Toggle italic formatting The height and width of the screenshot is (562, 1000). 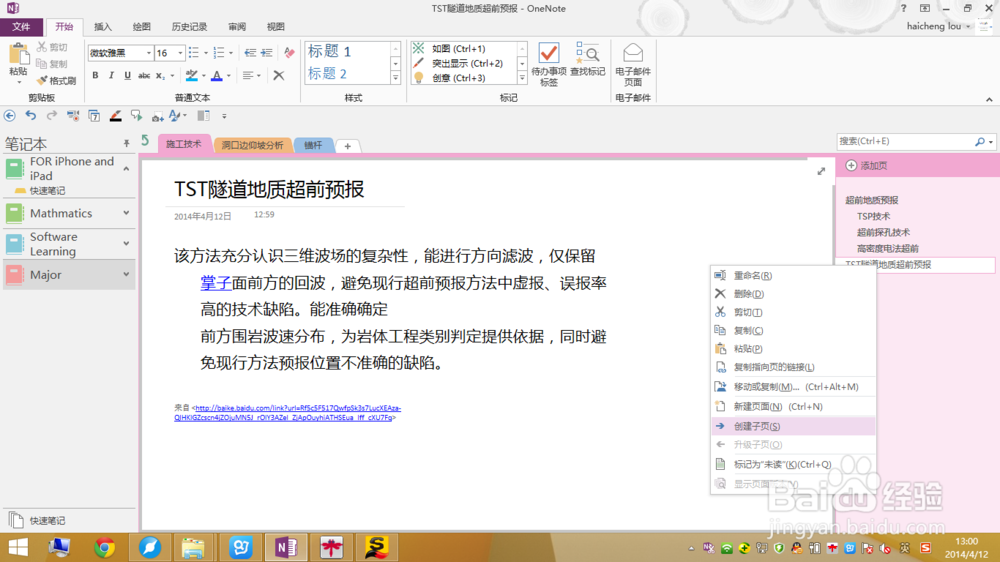click(x=111, y=75)
